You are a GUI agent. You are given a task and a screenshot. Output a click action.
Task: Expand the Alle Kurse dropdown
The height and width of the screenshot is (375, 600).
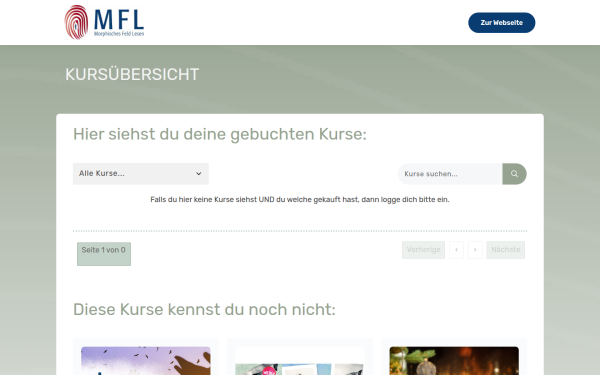[141, 174]
